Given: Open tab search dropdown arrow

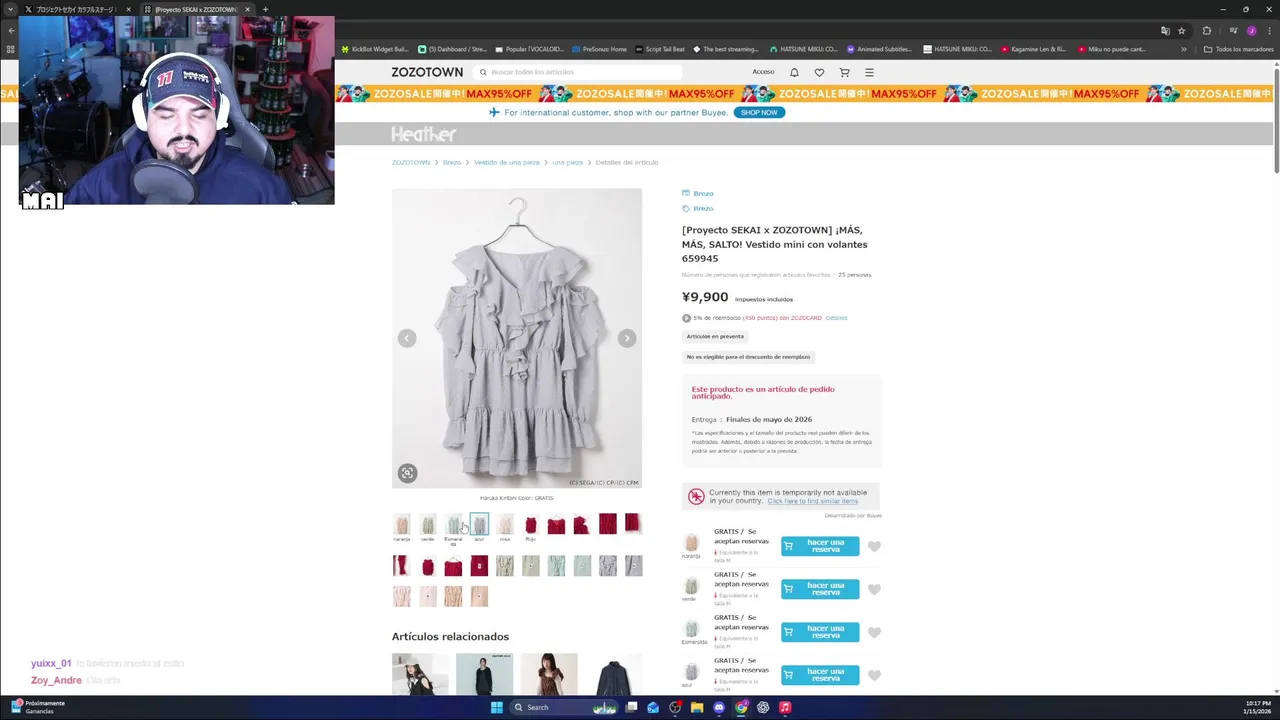Looking at the screenshot, I should pyautogui.click(x=10, y=9).
